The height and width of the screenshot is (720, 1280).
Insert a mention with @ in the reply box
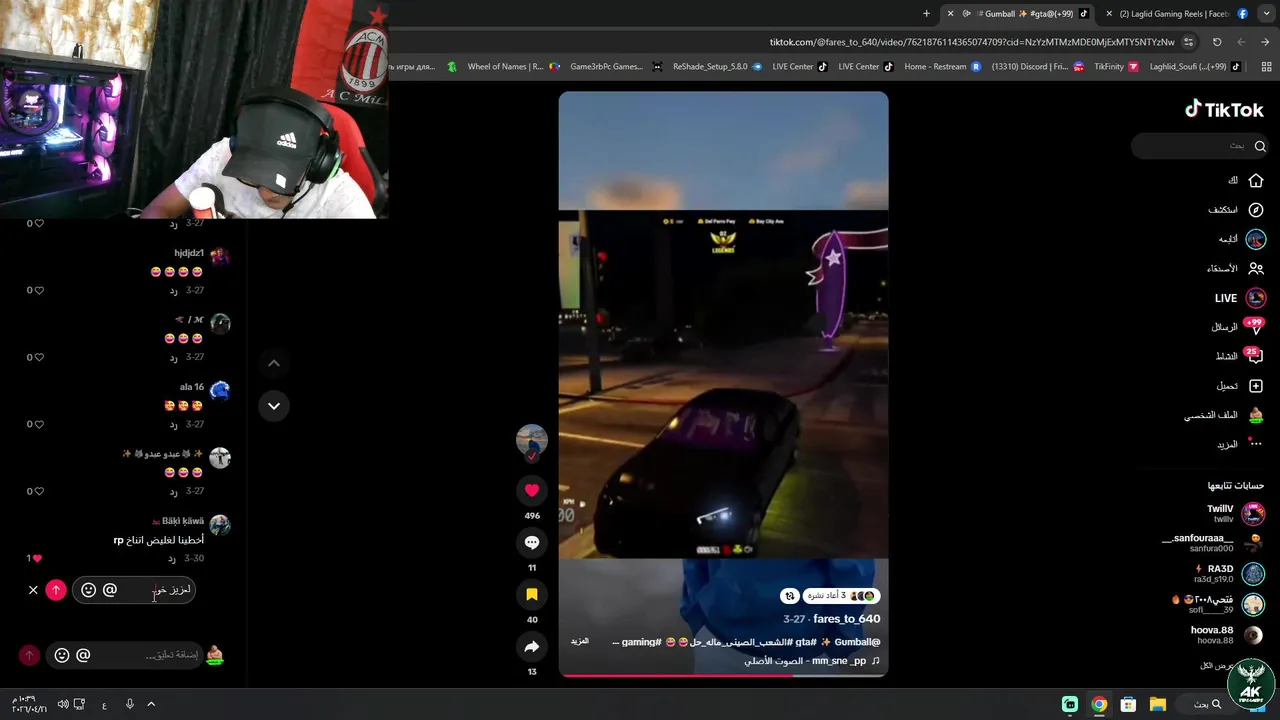pos(110,590)
